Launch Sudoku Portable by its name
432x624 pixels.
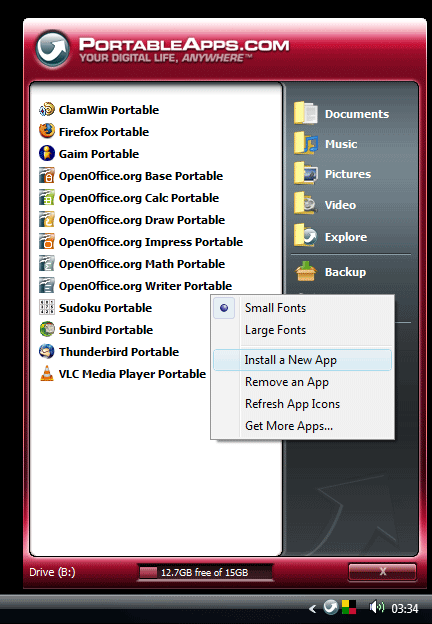105,308
